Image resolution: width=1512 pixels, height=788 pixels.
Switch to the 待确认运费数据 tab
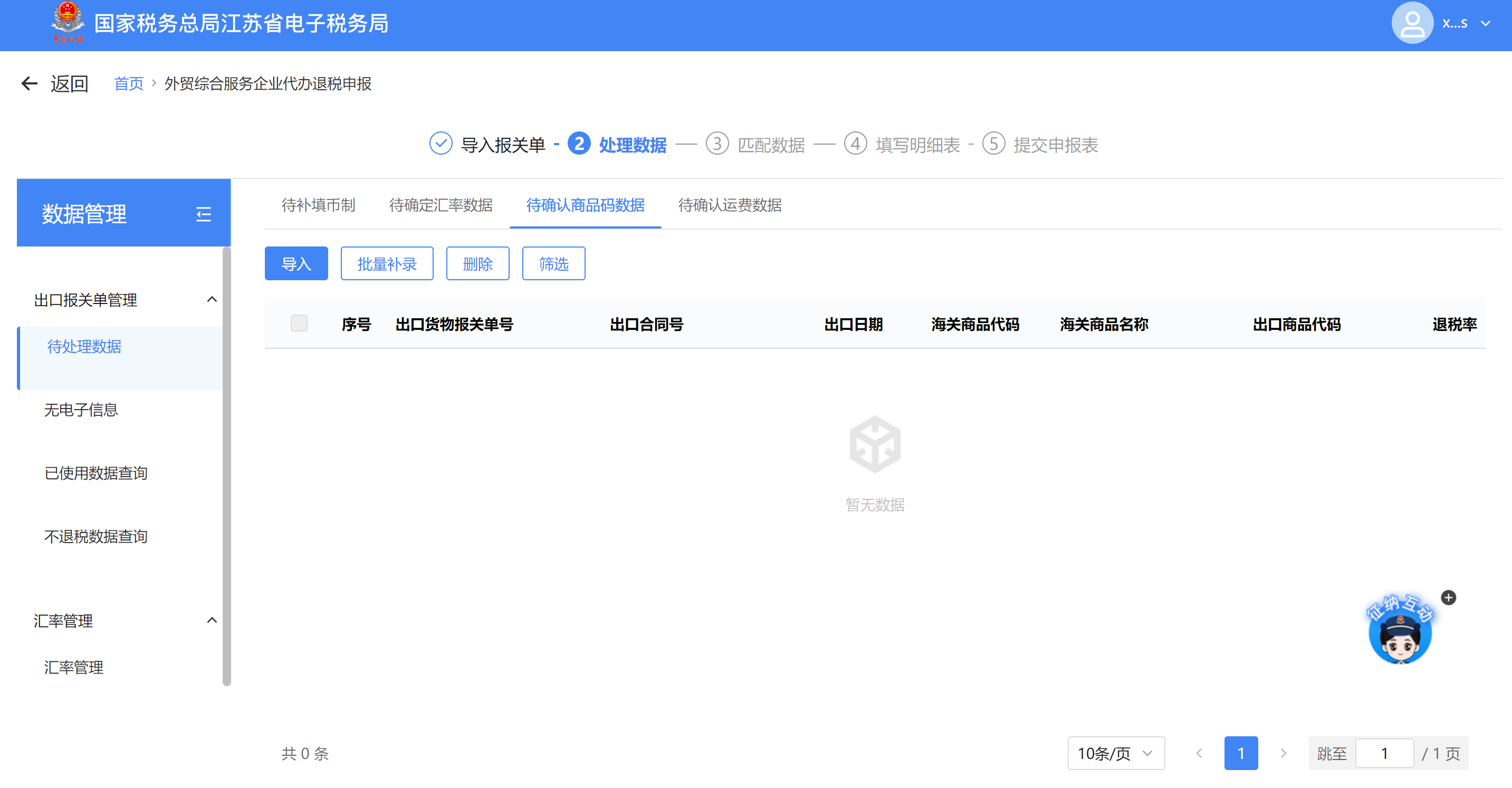point(730,205)
